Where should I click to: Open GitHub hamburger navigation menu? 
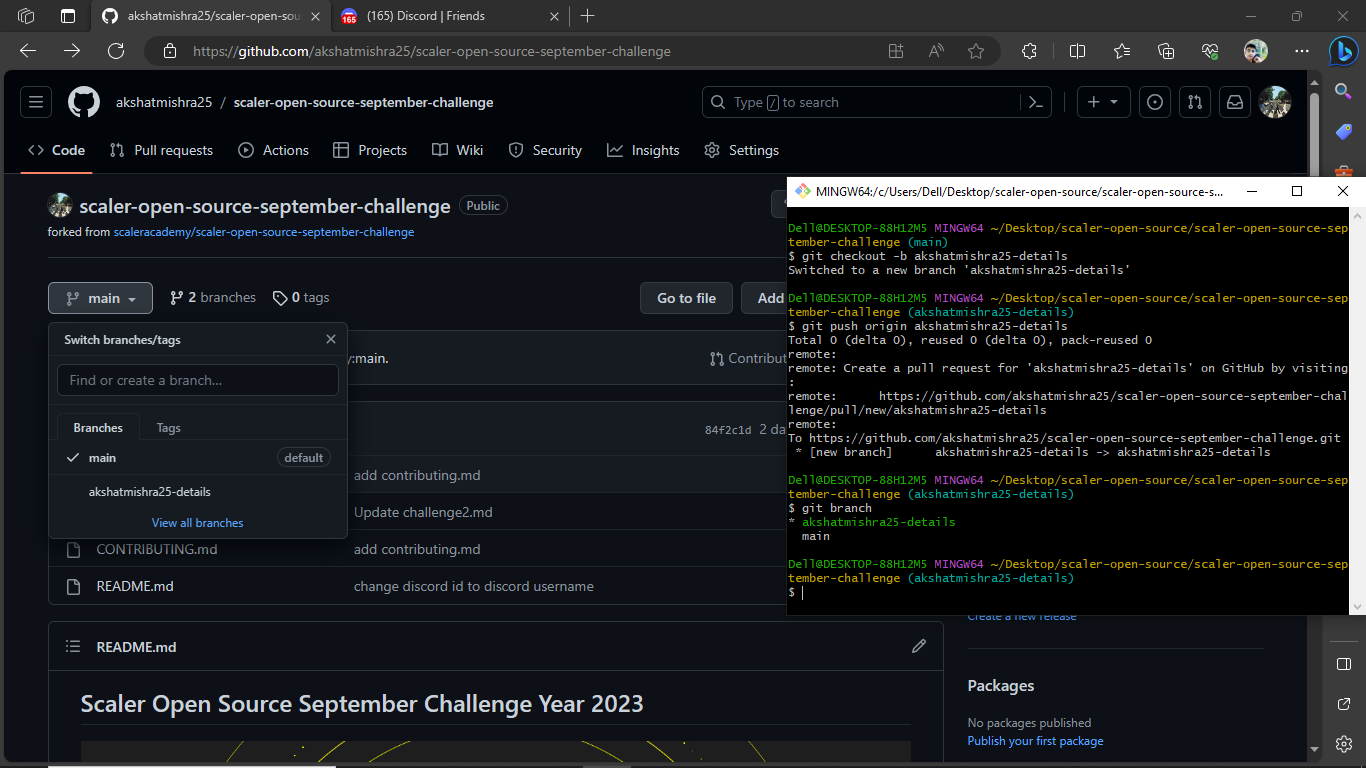[36, 102]
